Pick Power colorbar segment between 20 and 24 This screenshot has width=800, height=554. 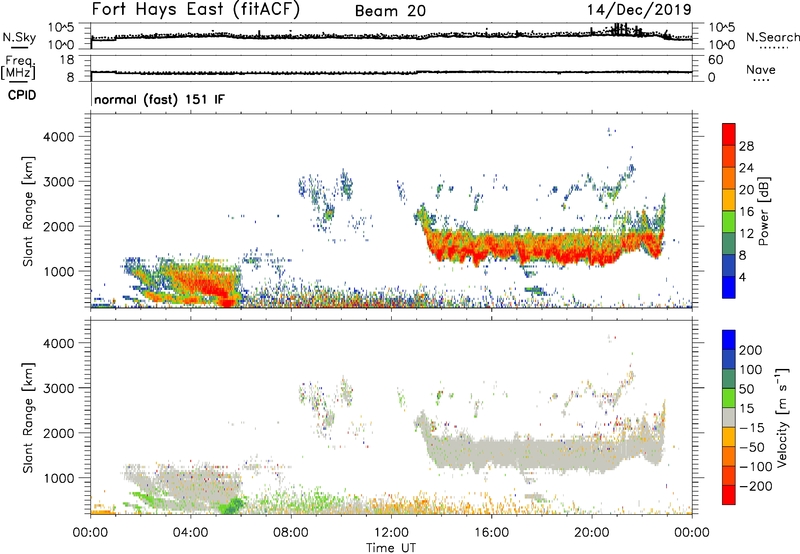(729, 178)
